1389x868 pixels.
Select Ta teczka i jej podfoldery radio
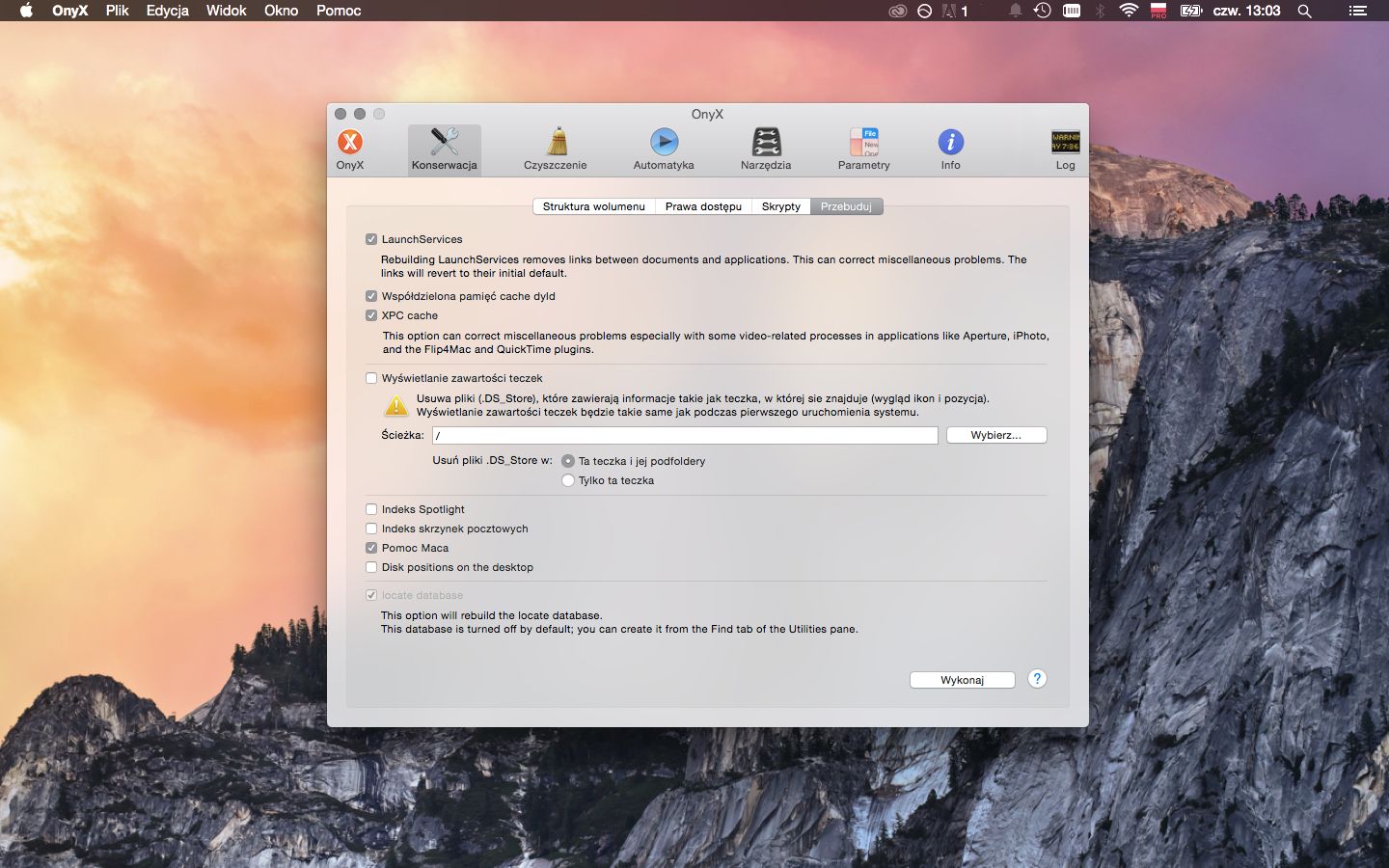click(x=568, y=461)
